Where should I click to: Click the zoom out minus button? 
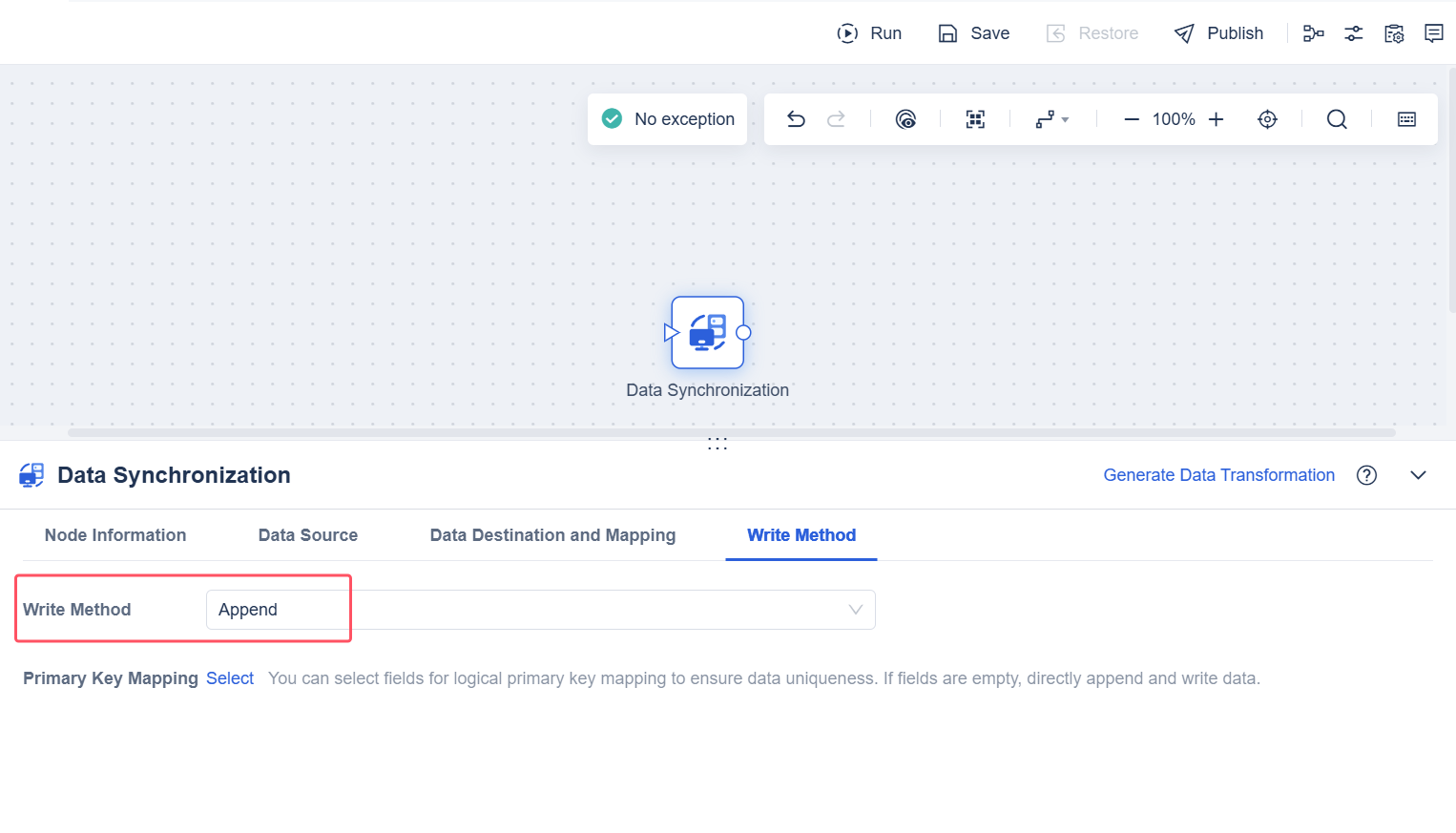(x=1132, y=119)
